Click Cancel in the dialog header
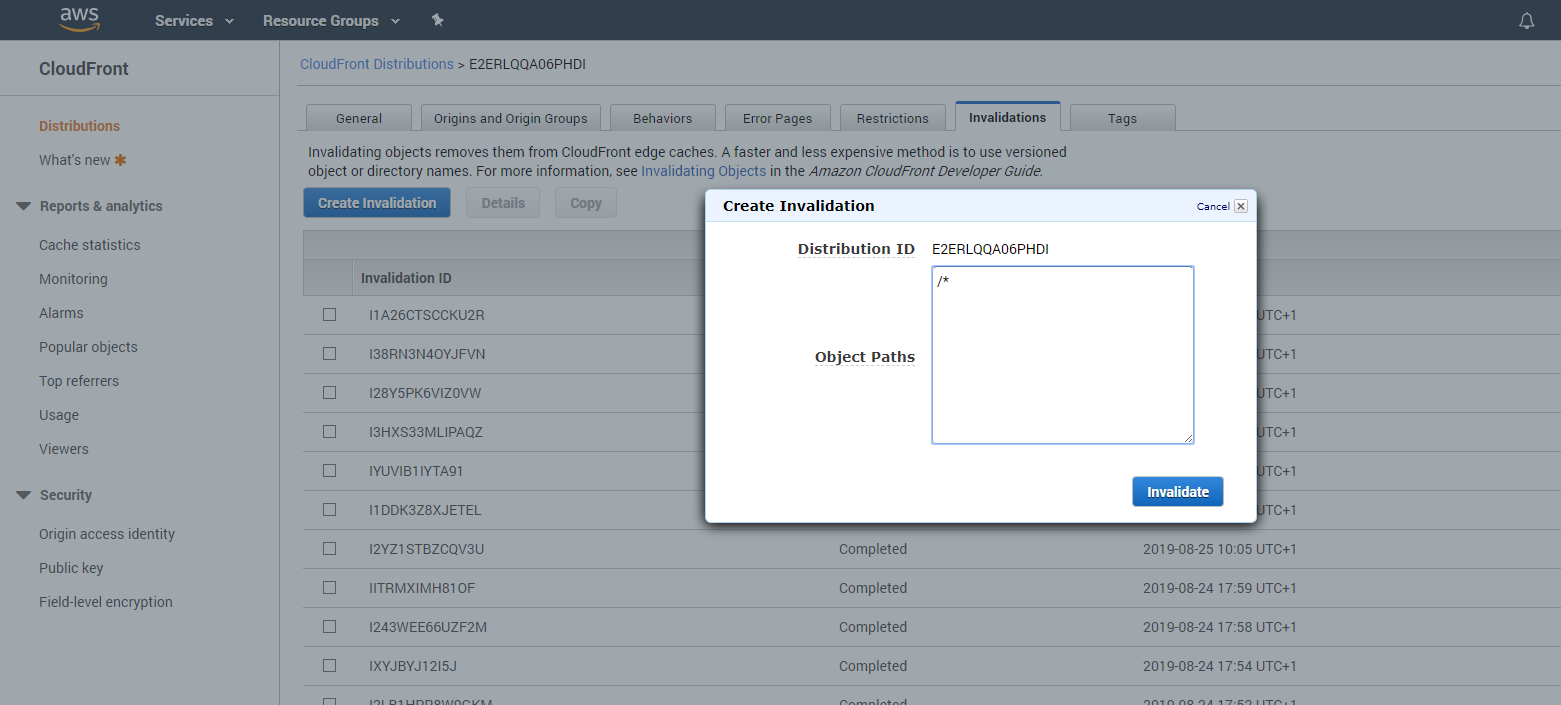The width and height of the screenshot is (1561, 705). [1213, 206]
